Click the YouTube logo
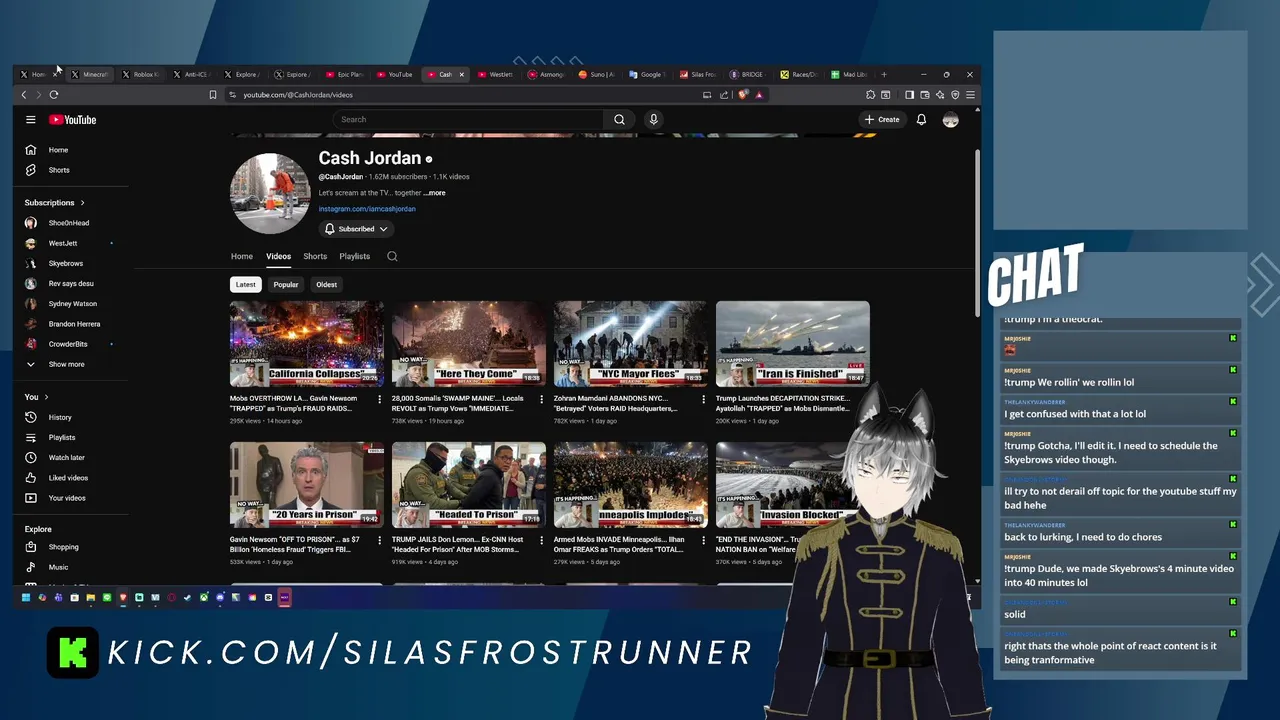Image resolution: width=1280 pixels, height=720 pixels. click(73, 120)
